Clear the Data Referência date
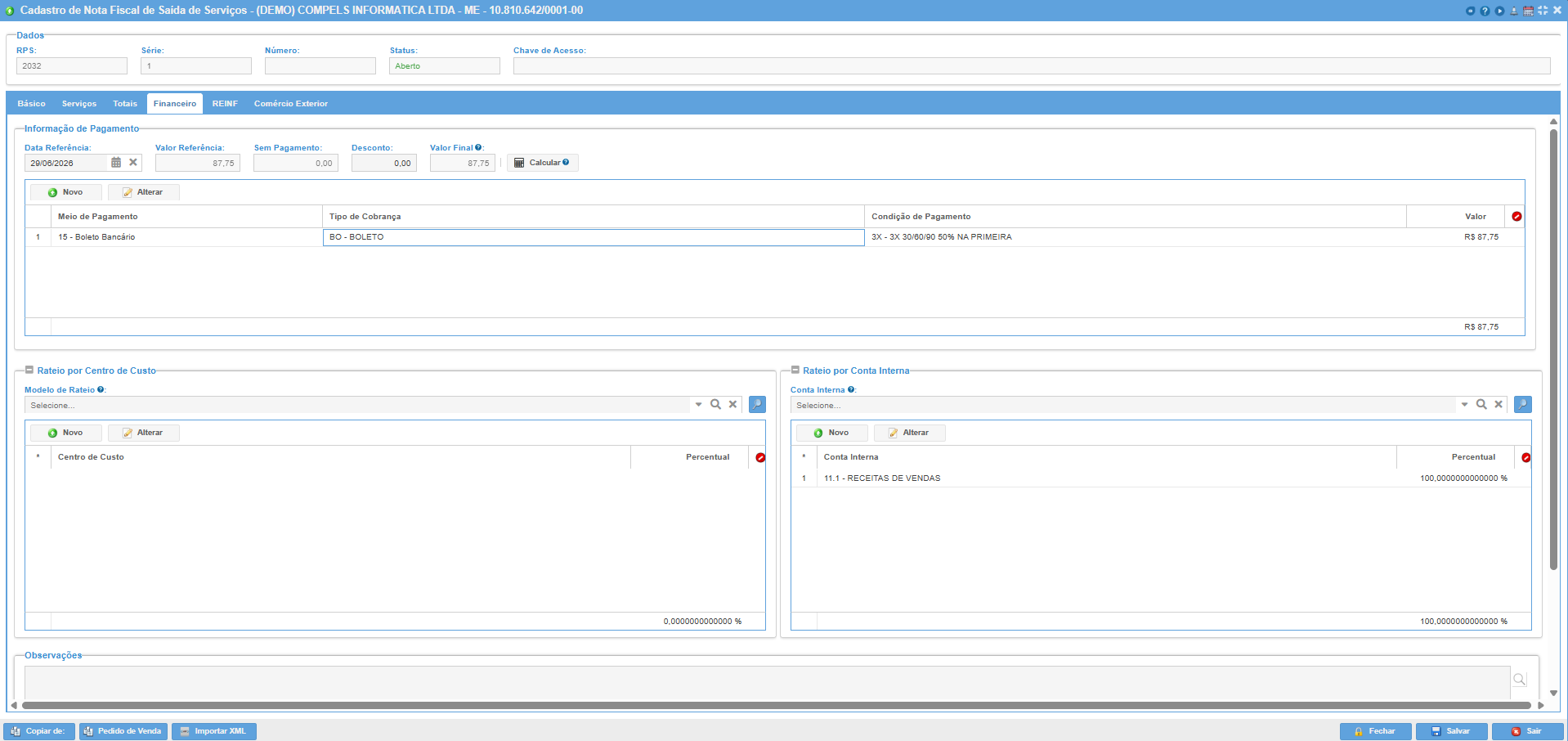1568x741 pixels. [x=132, y=163]
